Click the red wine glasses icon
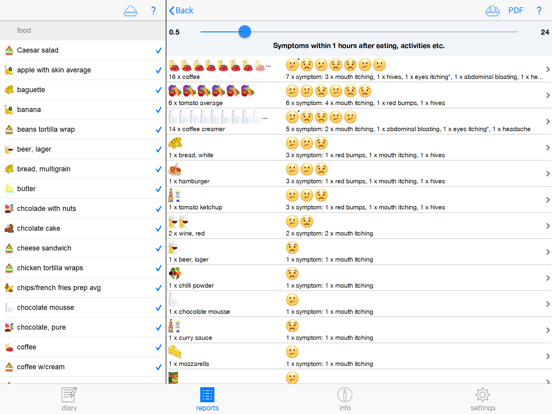 click(x=178, y=221)
